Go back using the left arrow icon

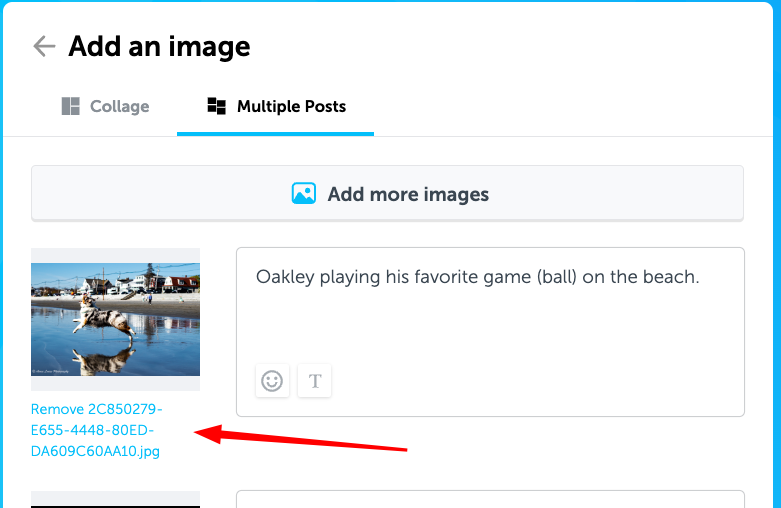[x=44, y=46]
